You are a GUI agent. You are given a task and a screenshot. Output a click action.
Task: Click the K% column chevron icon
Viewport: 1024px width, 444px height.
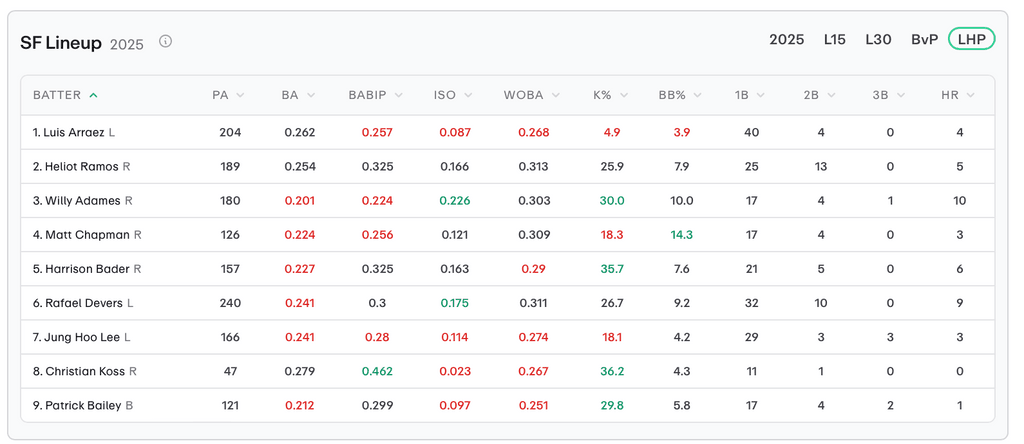coord(623,96)
